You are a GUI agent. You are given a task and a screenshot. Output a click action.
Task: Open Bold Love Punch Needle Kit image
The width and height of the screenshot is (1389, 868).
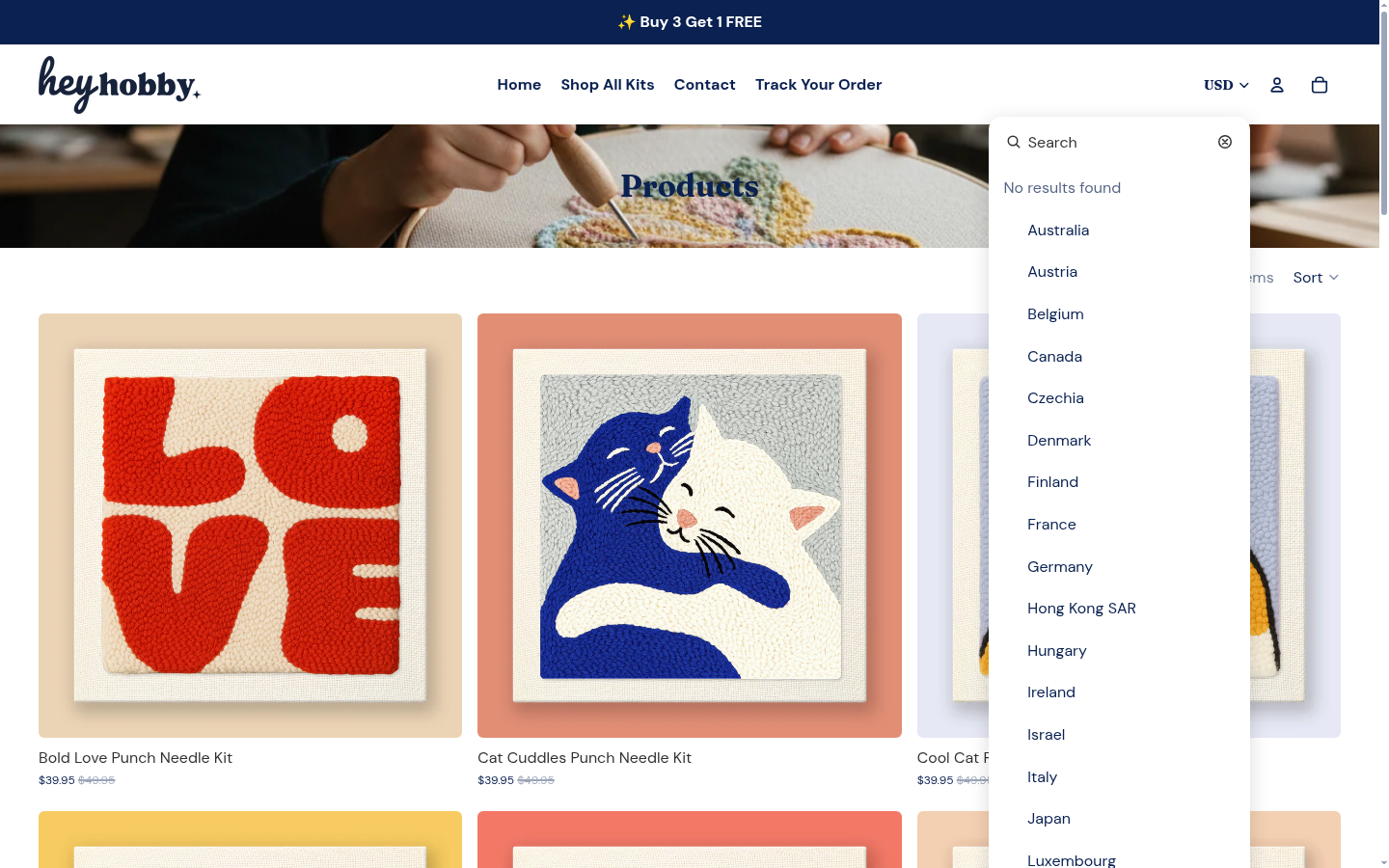(x=250, y=526)
